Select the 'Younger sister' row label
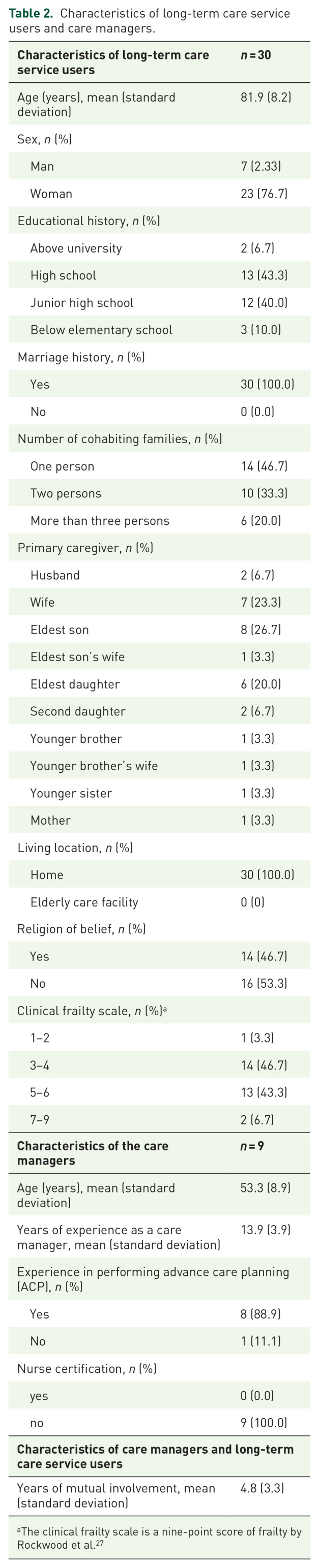 (x=71, y=793)
